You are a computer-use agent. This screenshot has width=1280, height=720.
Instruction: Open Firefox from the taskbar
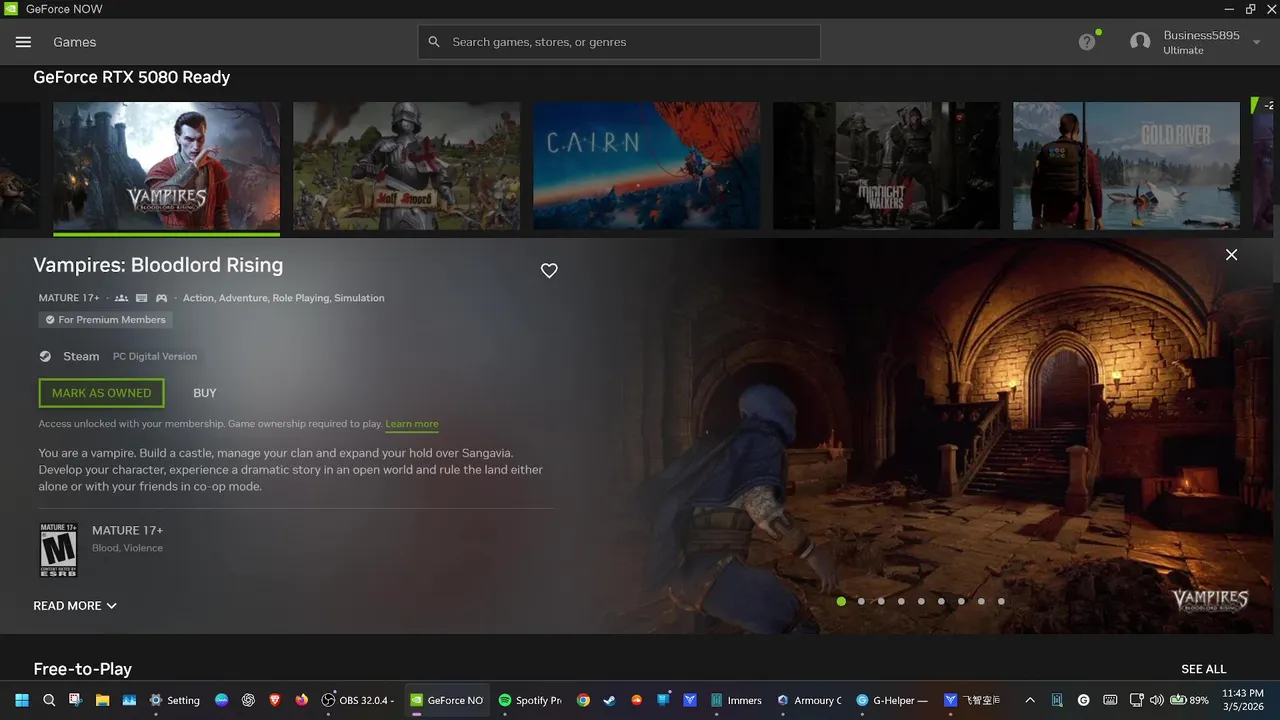[x=302, y=700]
